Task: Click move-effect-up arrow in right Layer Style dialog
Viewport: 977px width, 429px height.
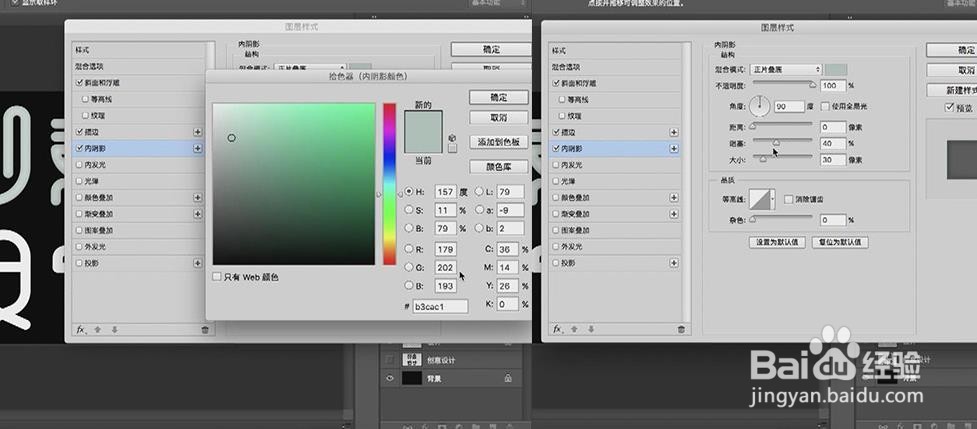Action: point(574,329)
